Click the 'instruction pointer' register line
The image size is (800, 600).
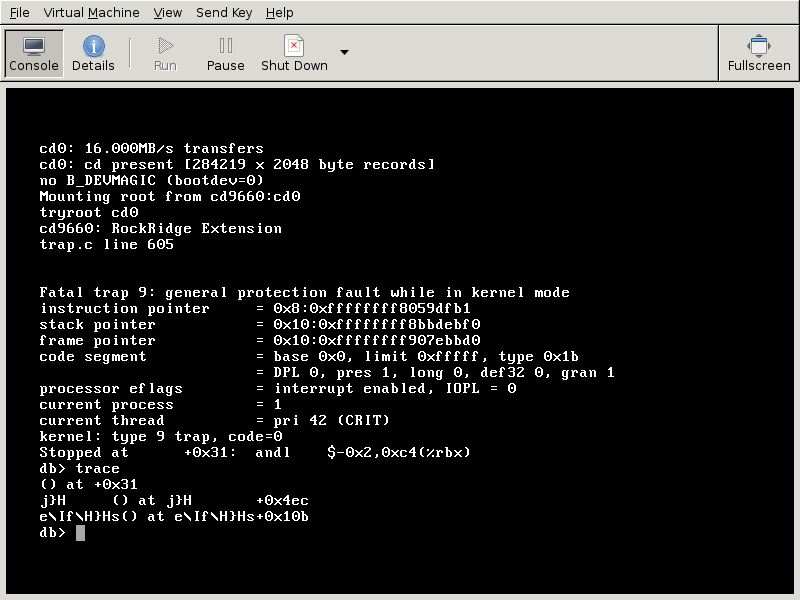pos(254,309)
